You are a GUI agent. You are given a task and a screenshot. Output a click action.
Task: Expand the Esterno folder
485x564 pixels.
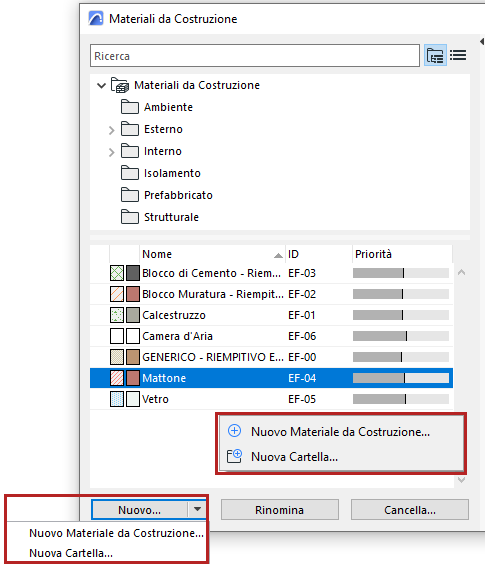coord(111,130)
